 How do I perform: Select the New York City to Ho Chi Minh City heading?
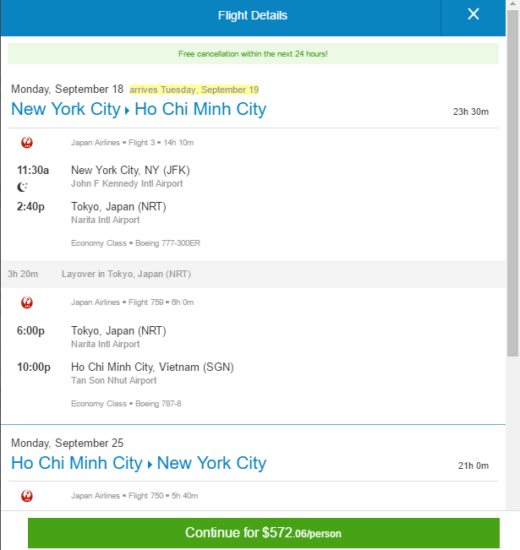139,109
